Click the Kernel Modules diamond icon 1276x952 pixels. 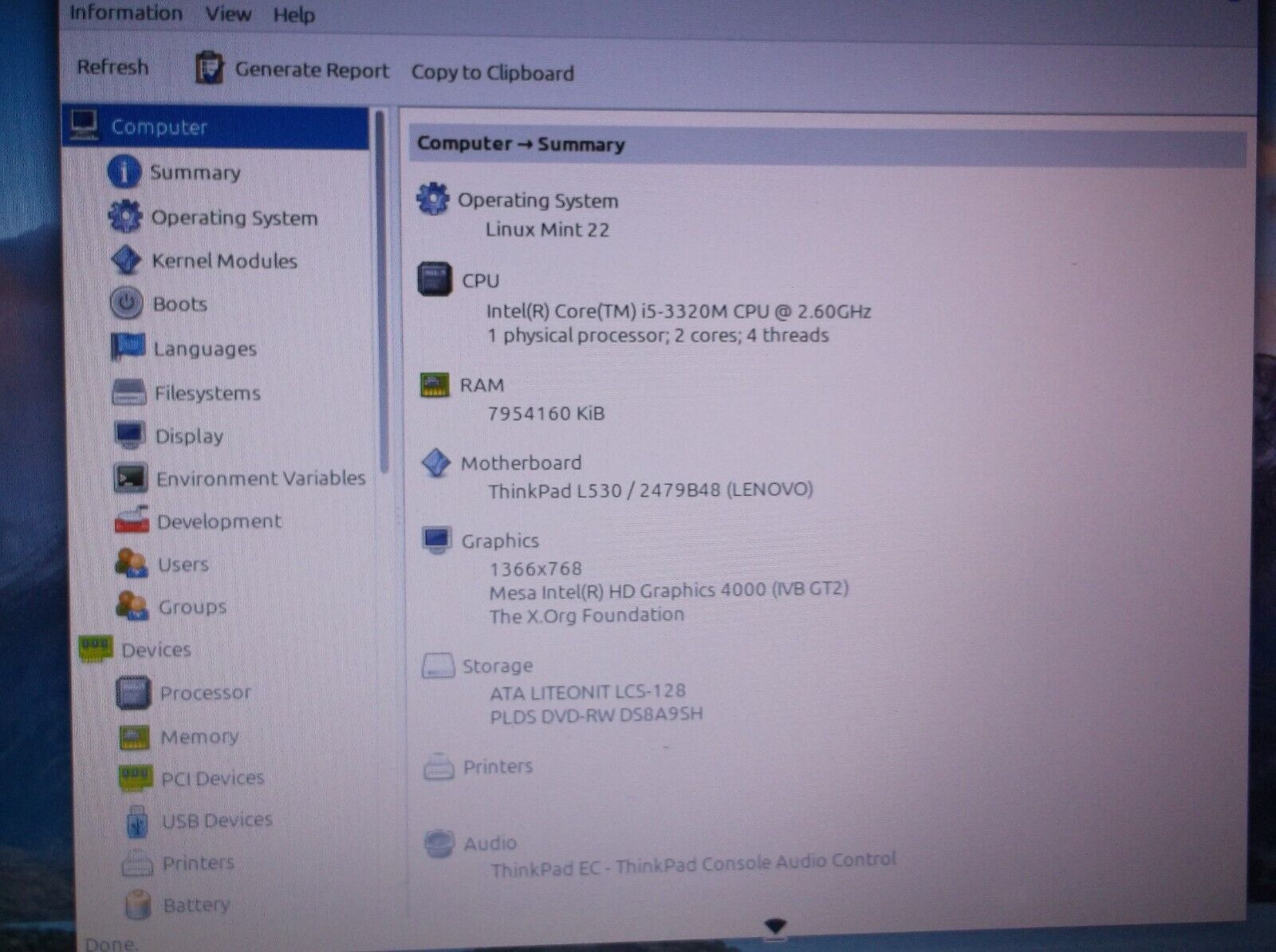click(x=126, y=260)
